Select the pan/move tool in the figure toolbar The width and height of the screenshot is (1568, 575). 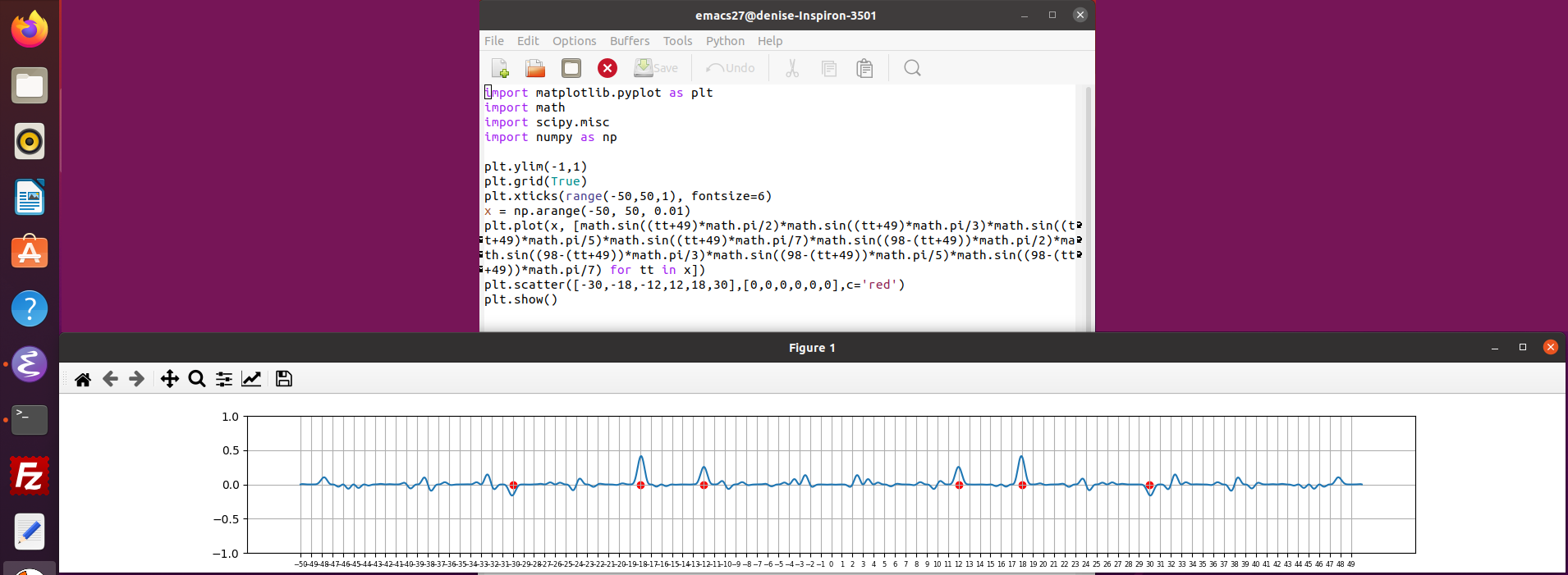pyautogui.click(x=169, y=379)
